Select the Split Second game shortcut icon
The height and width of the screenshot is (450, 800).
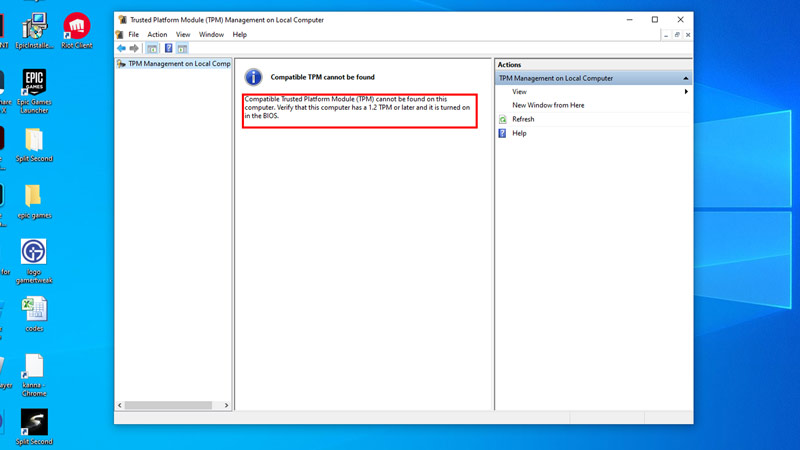(34, 427)
